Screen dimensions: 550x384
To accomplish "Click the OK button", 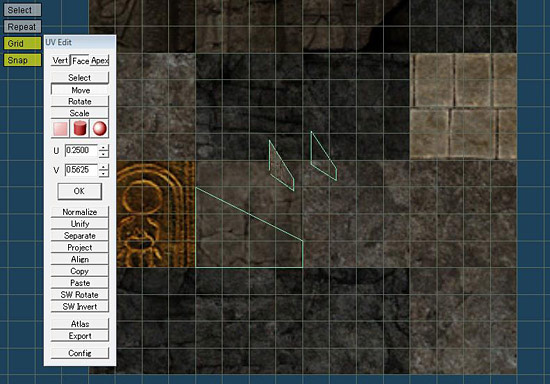I will pos(80,191).
